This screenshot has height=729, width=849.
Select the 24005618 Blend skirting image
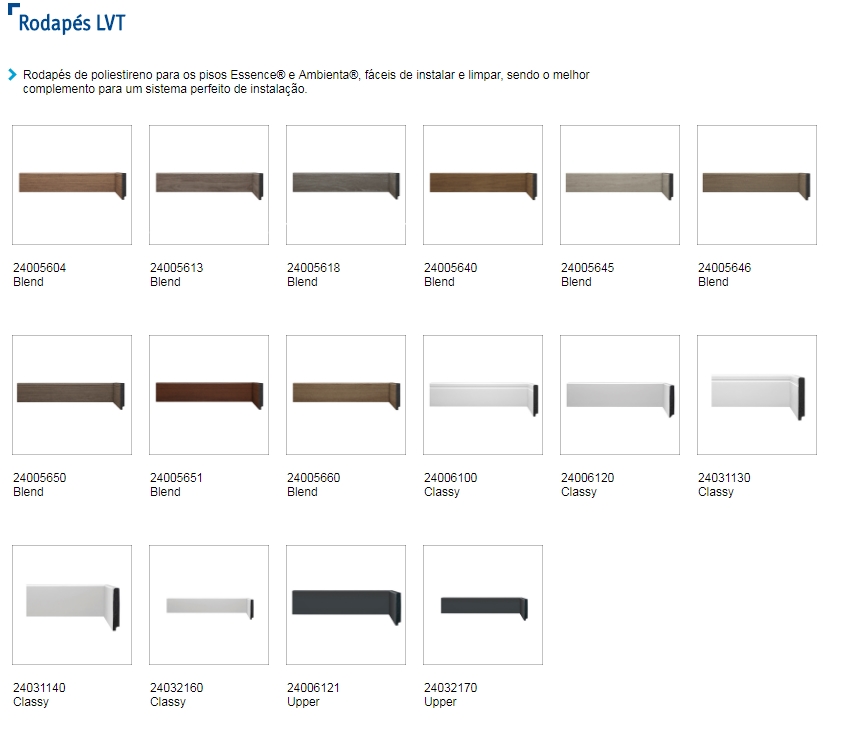(346, 185)
